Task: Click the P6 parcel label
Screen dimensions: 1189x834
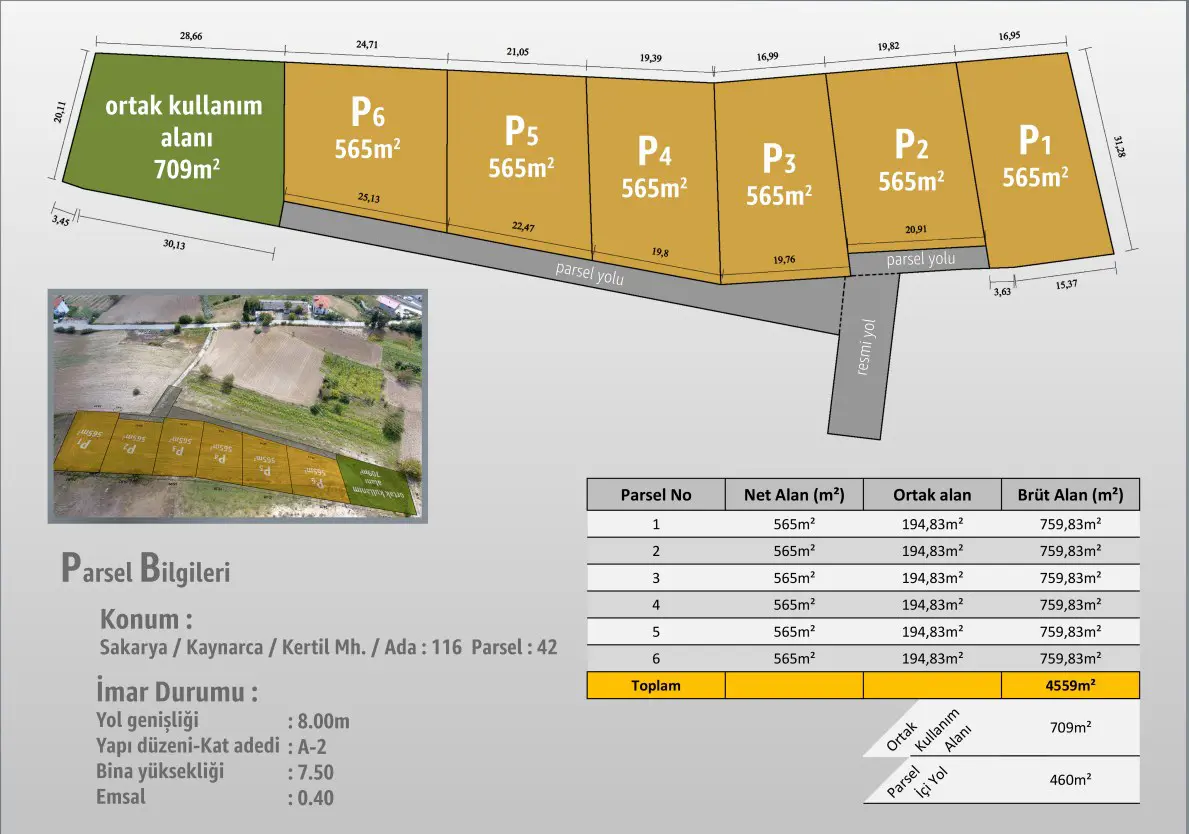Action: [x=368, y=112]
